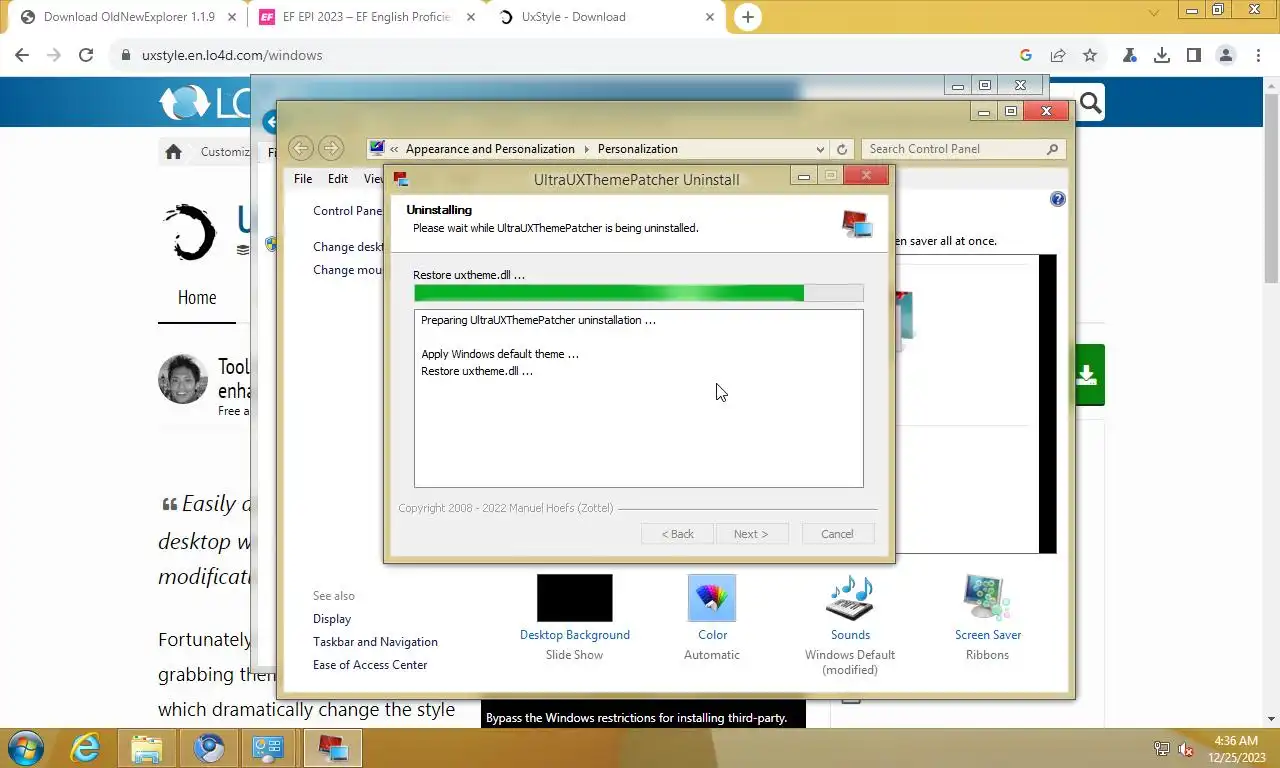Open Taskbar and Navigation link
Viewport: 1280px width, 768px height.
click(x=375, y=642)
